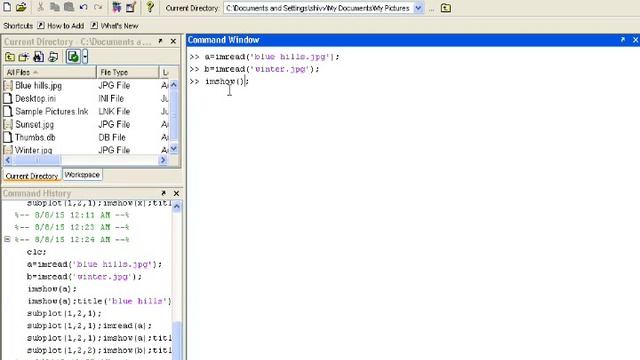Click the imshow() line in Command Window
Image resolution: width=640 pixels, height=360 pixels.
pos(227,81)
